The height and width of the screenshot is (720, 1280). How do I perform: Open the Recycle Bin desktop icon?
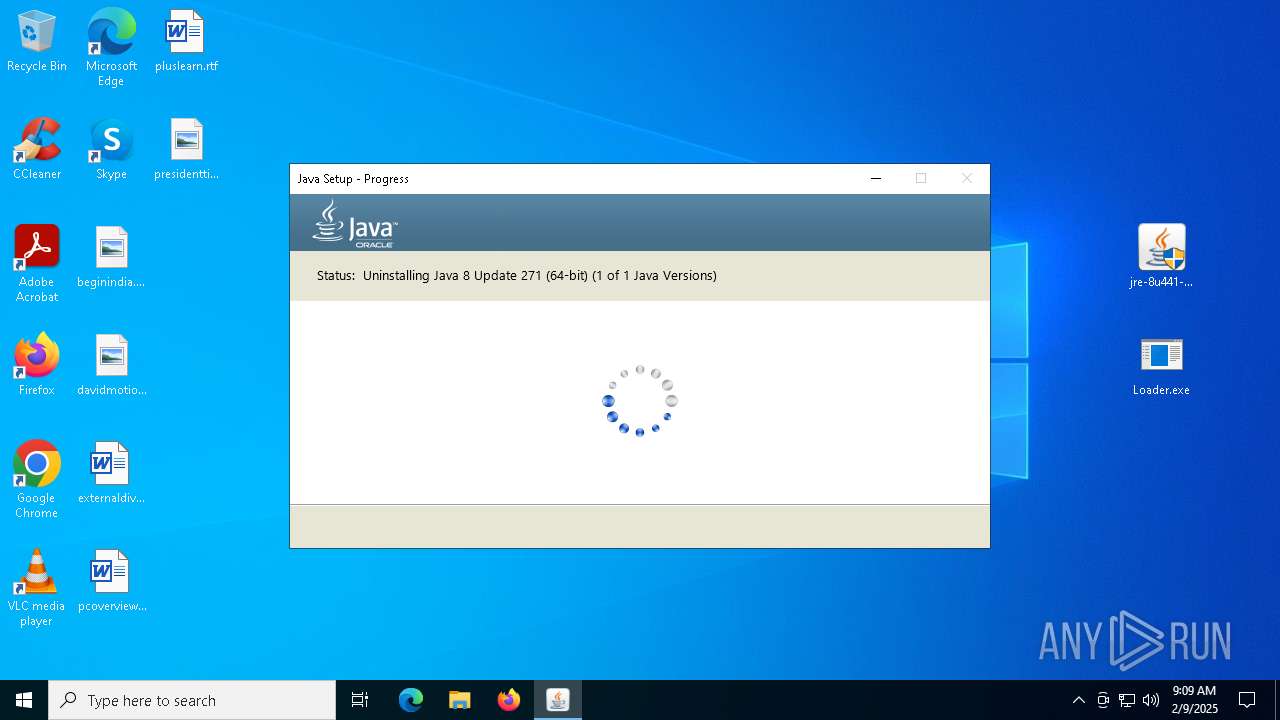(x=36, y=41)
